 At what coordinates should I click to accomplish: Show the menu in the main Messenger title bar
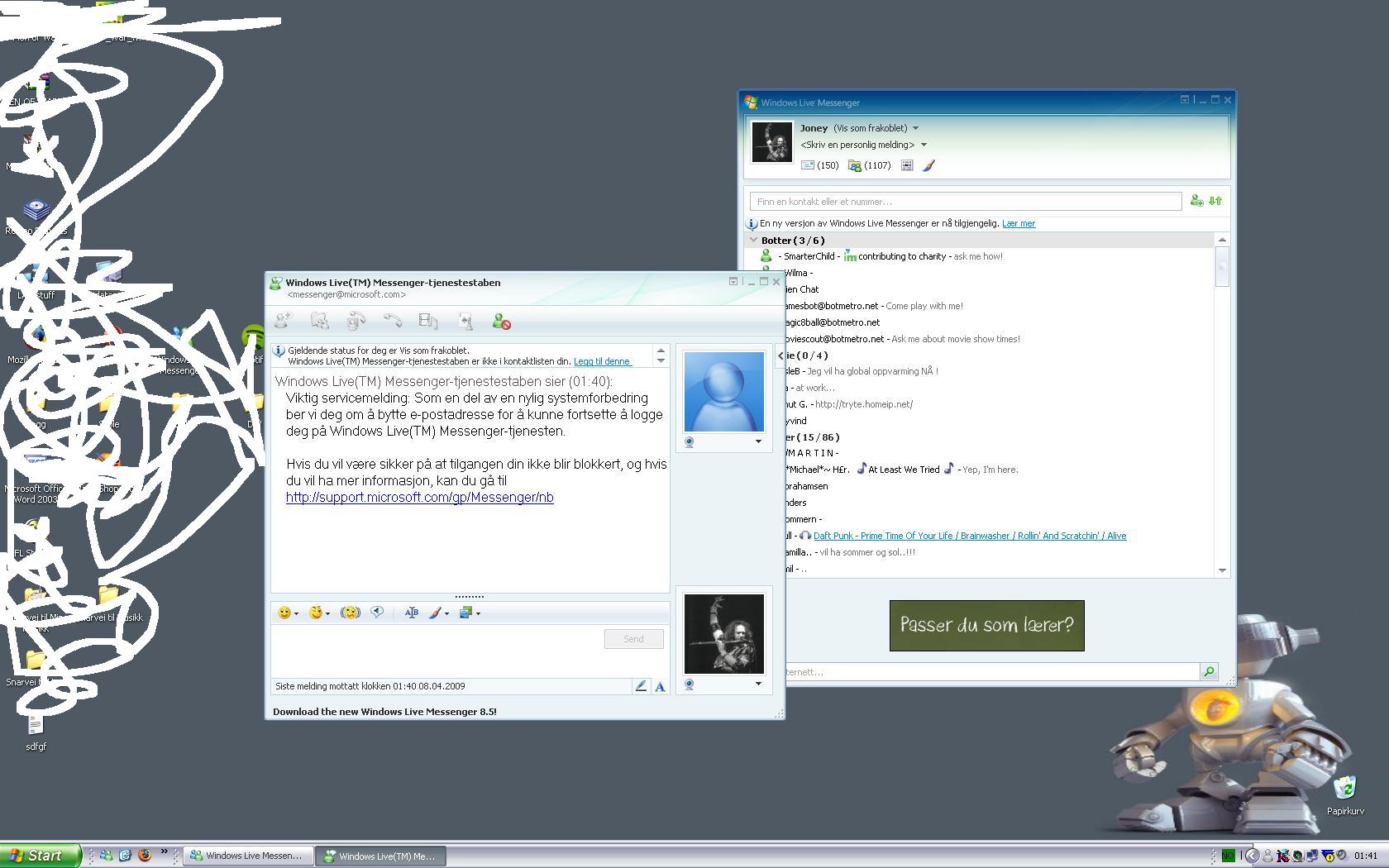point(1185,99)
